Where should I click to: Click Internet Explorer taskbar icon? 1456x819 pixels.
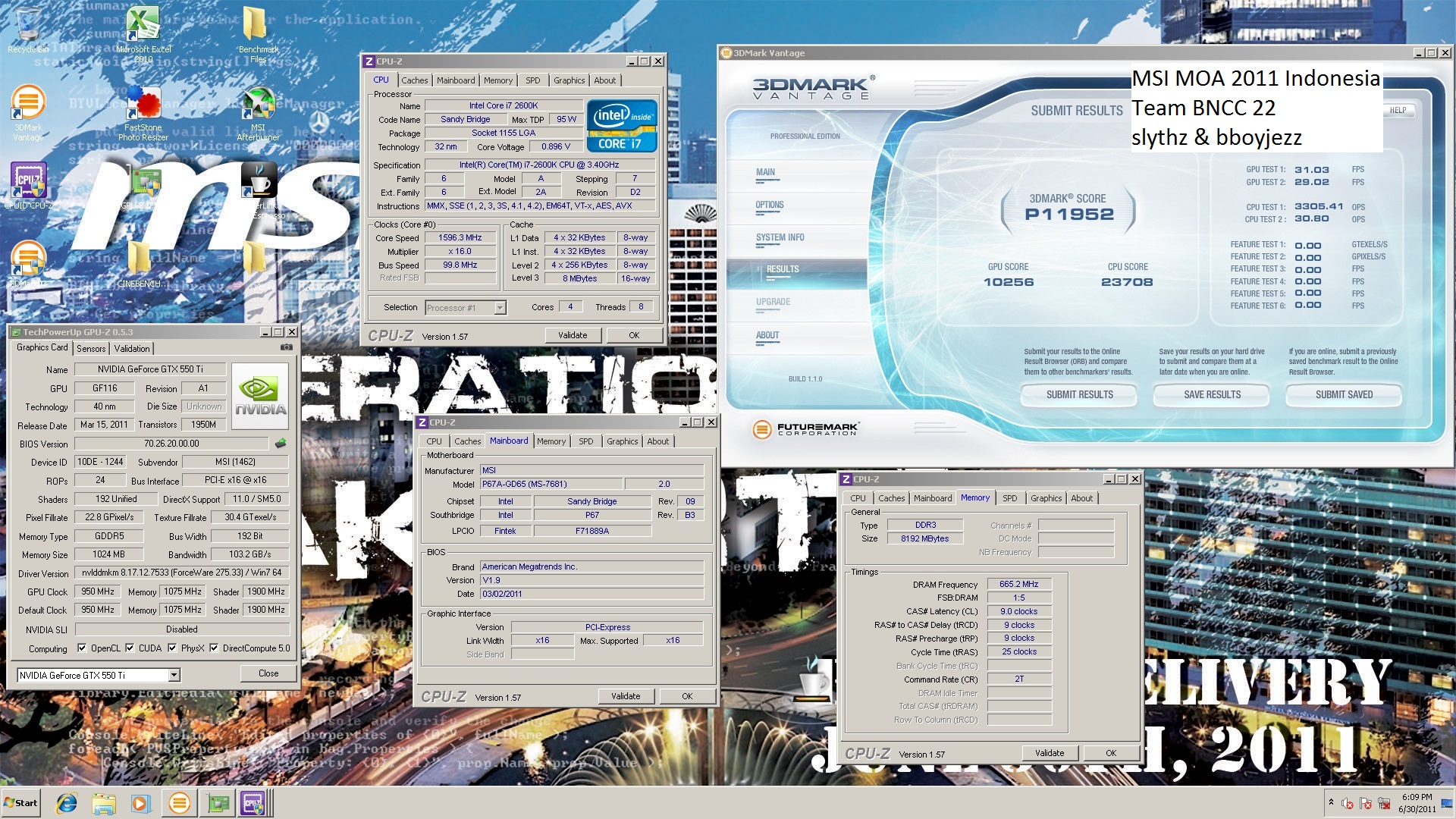pyautogui.click(x=67, y=803)
